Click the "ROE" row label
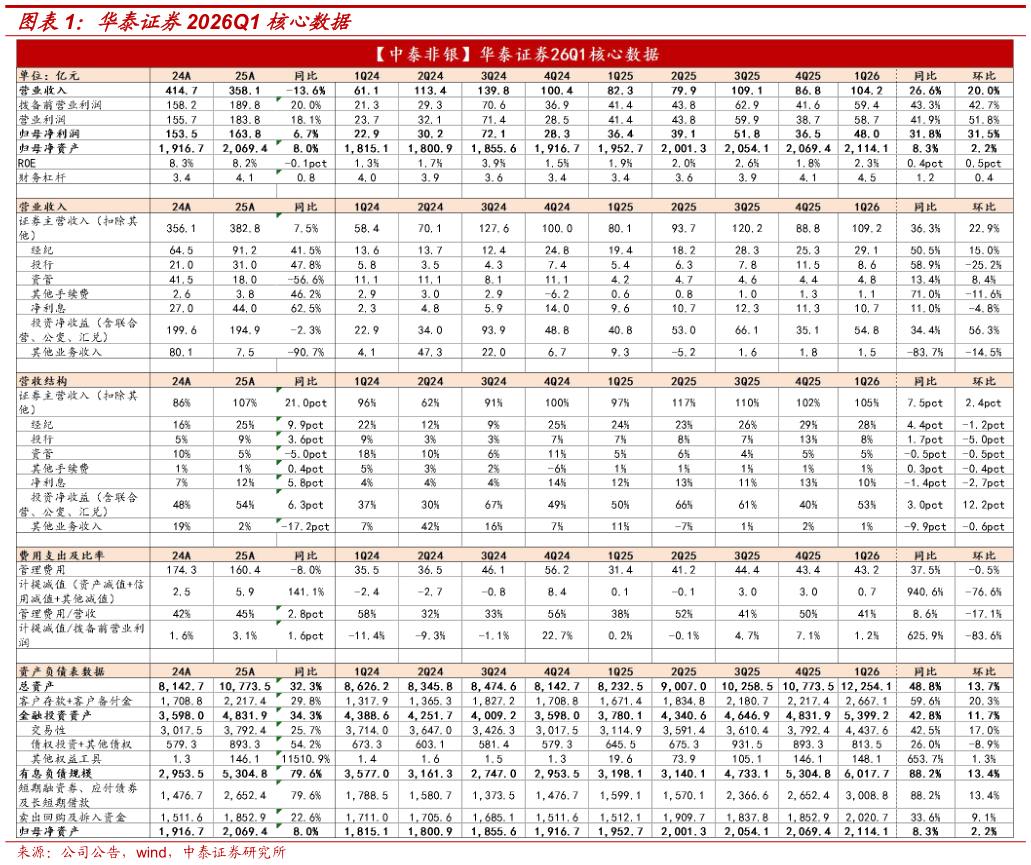 (x=27, y=163)
